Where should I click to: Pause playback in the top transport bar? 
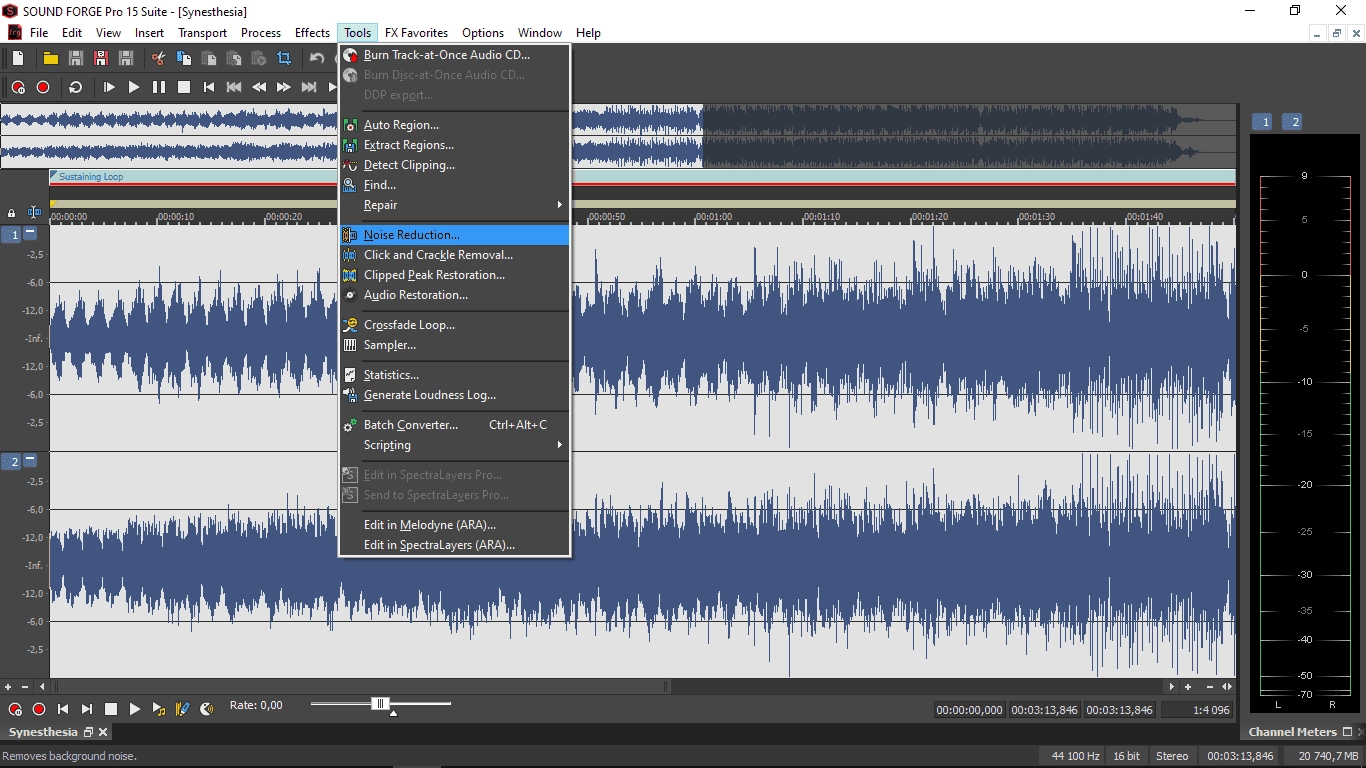tap(159, 87)
